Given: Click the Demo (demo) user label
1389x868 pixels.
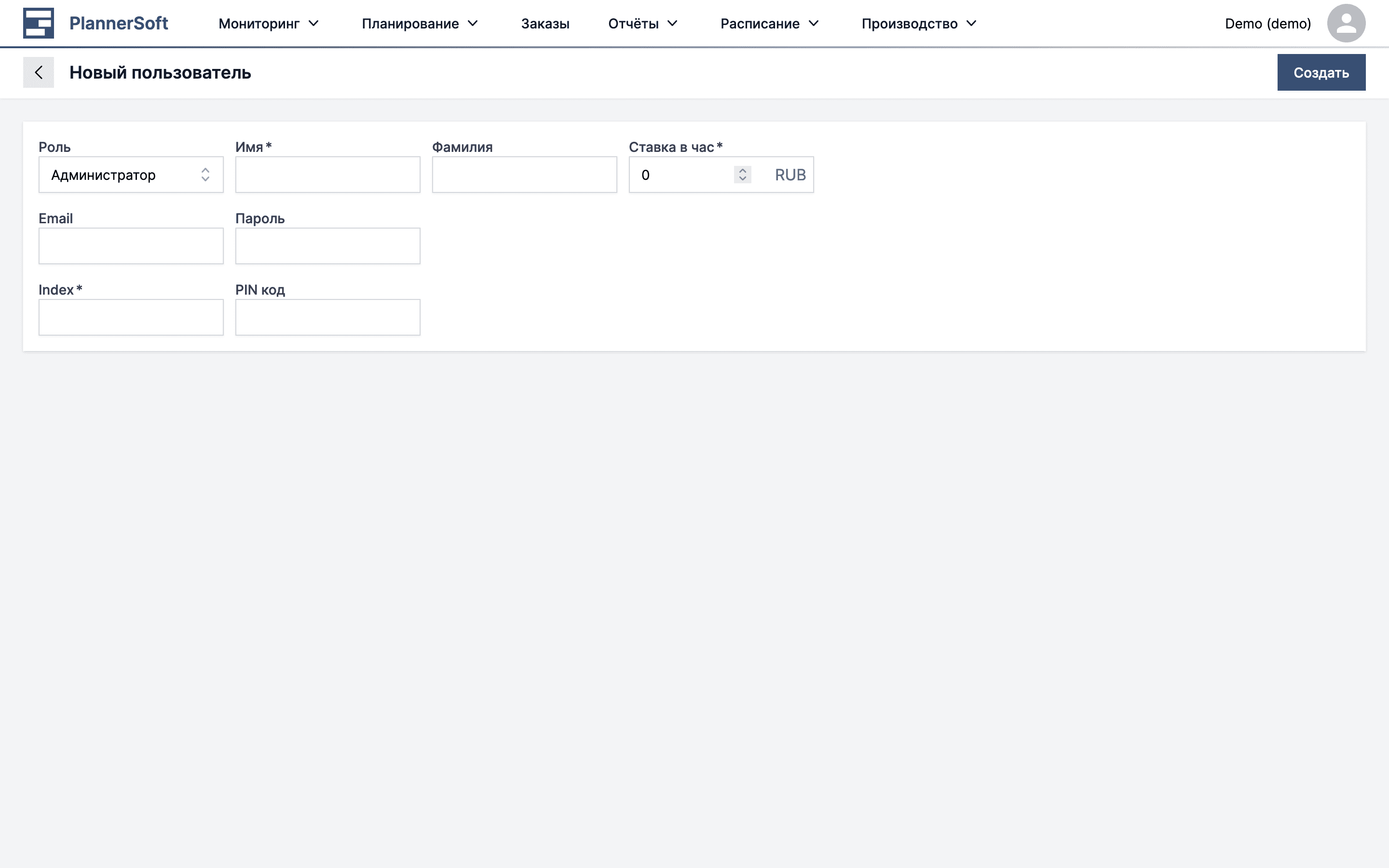Looking at the screenshot, I should coord(1267,24).
